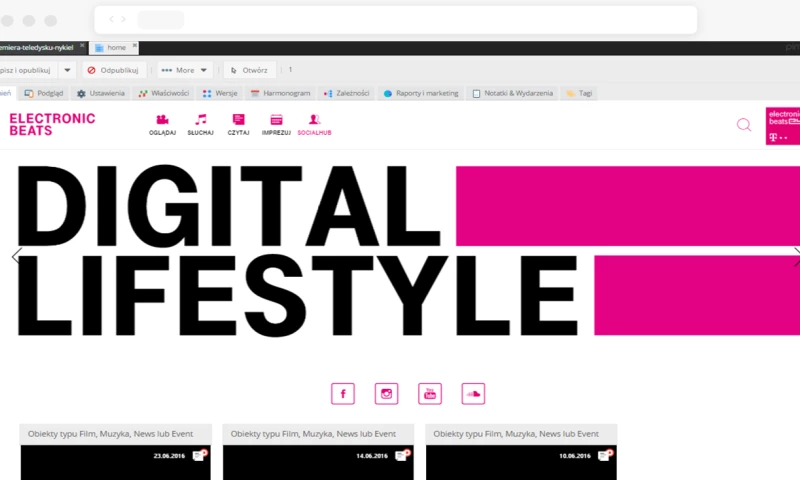Viewport: 800px width, 480px height.
Task: Click the site search magnifier icon
Action: coord(744,125)
